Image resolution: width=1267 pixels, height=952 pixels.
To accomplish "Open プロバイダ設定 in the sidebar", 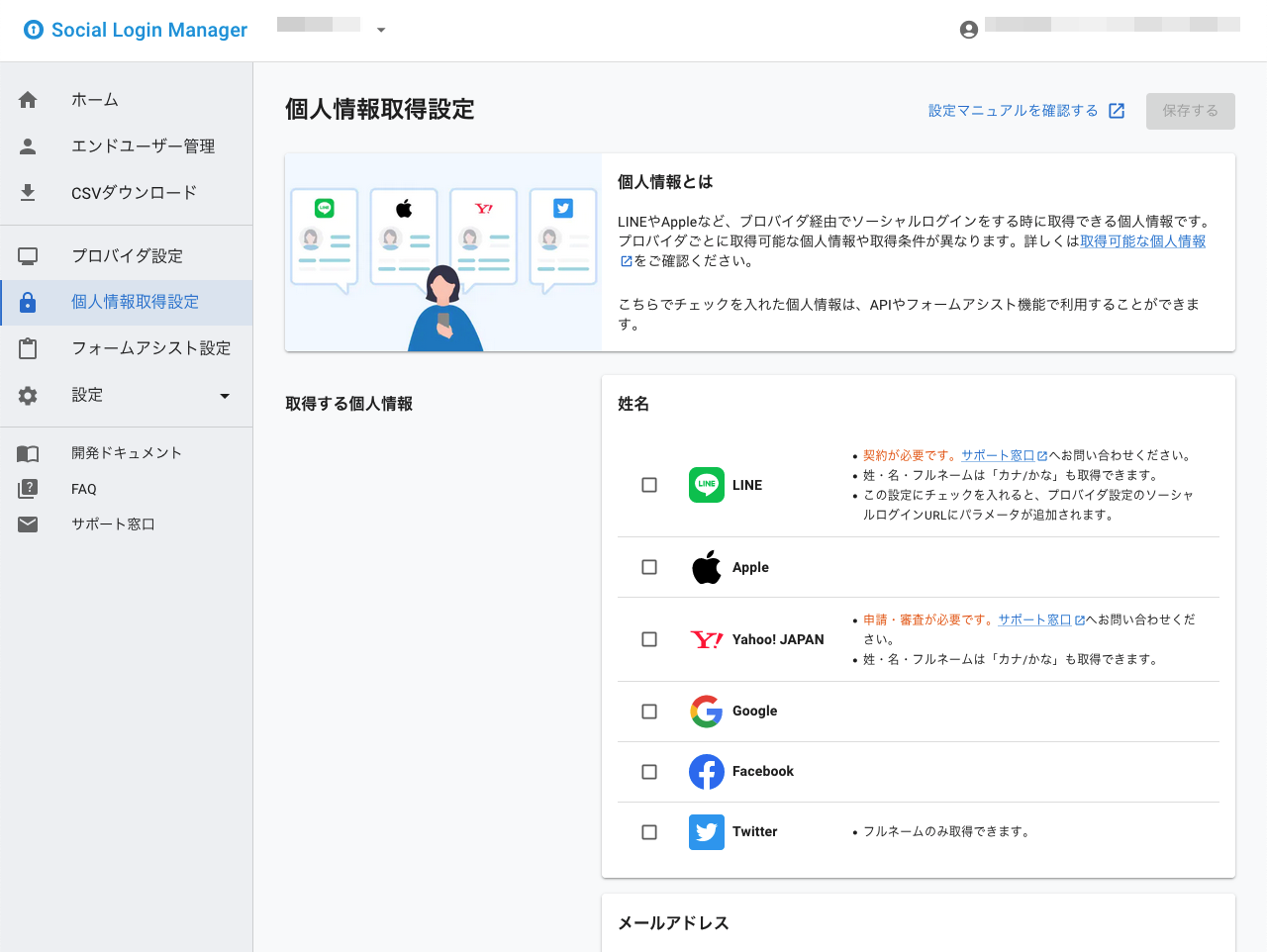I will [x=127, y=256].
